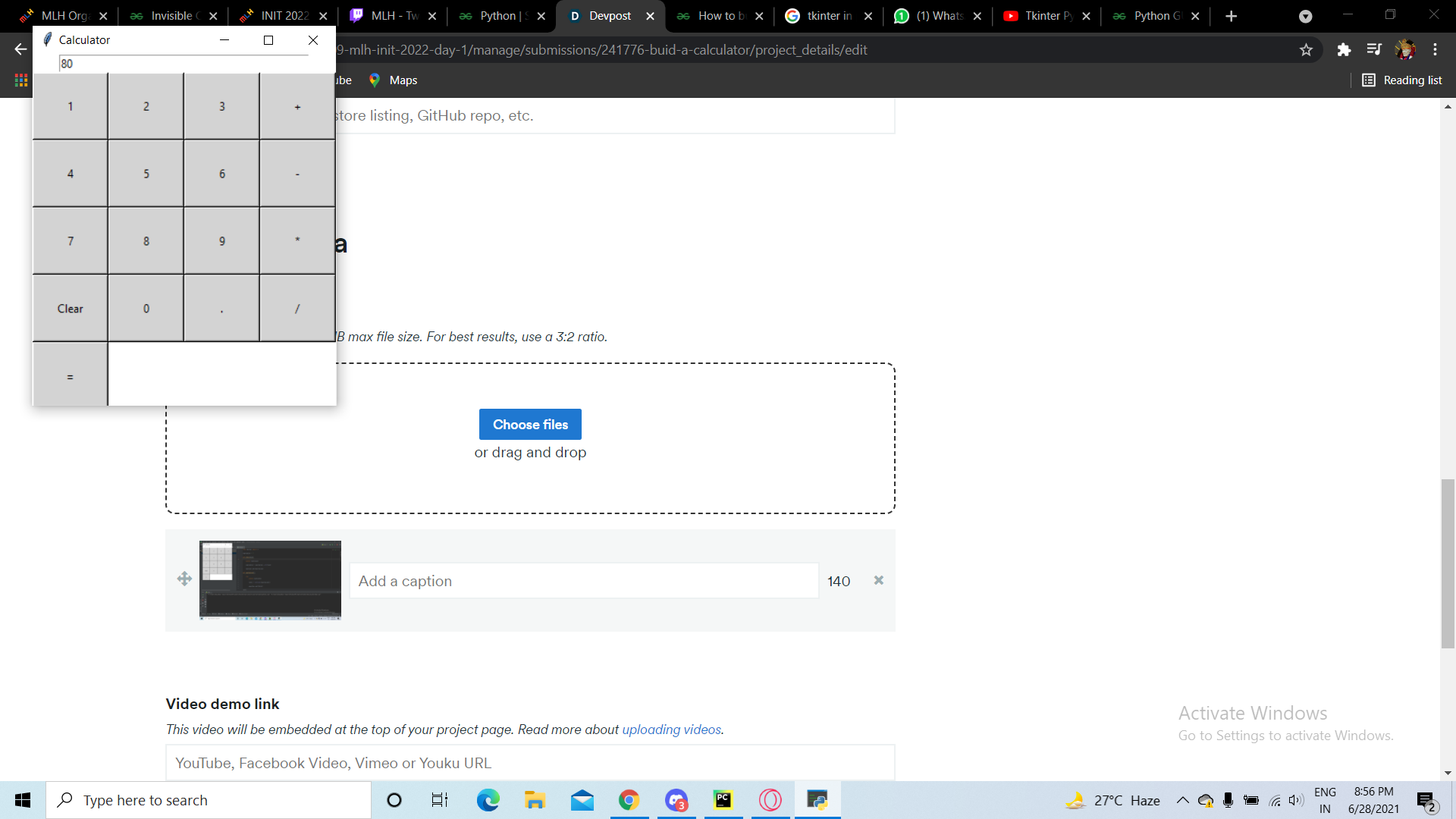Open the uploading videos link
This screenshot has height=819, width=1456.
tap(671, 730)
